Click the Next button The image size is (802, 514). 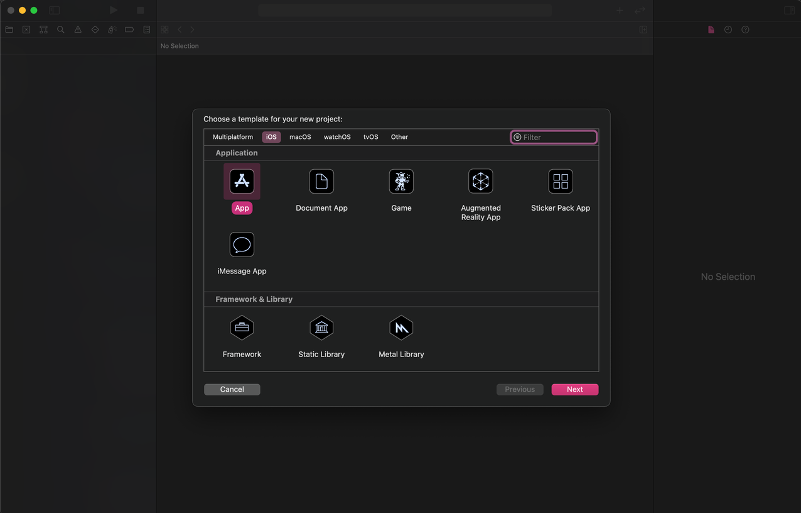click(575, 390)
